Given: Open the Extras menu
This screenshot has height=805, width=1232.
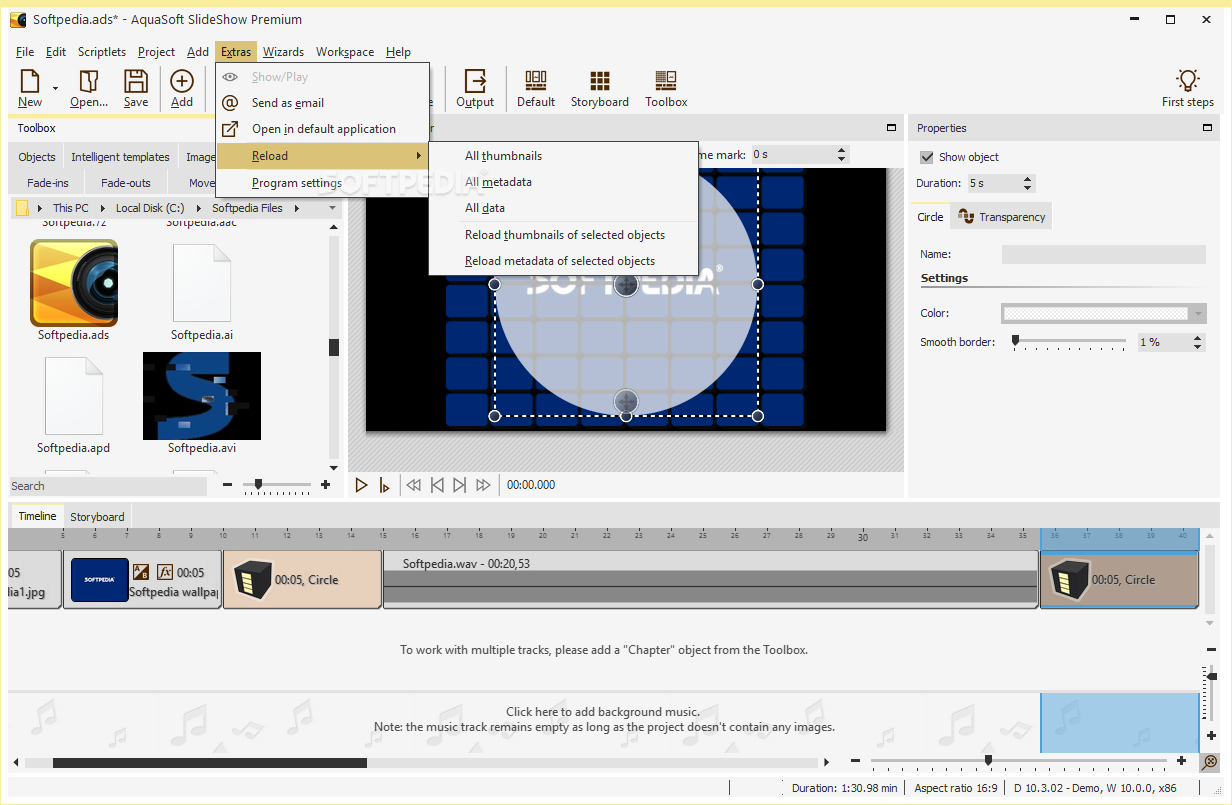Looking at the screenshot, I should [x=236, y=52].
